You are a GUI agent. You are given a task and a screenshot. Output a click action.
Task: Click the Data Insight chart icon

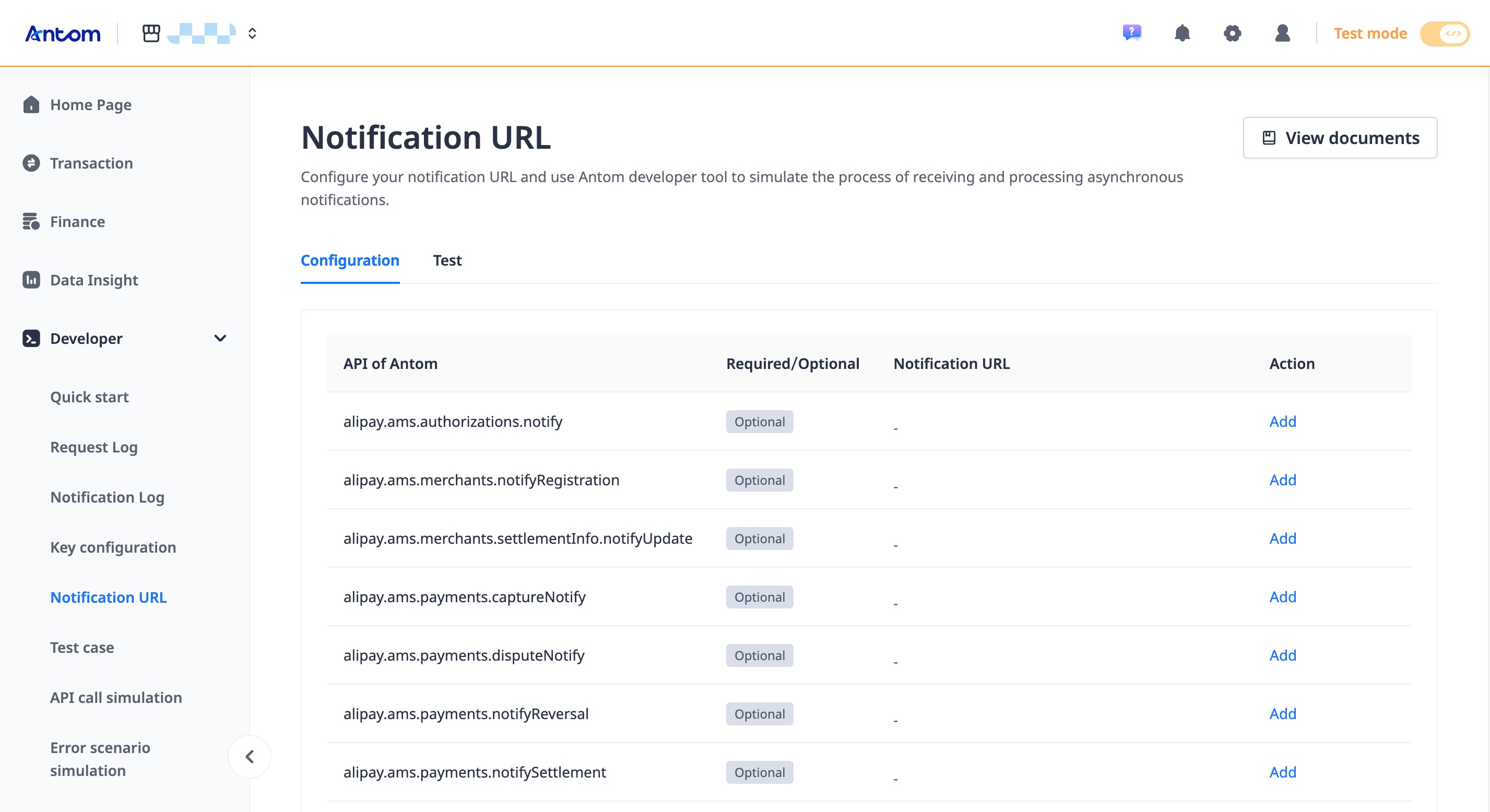31,280
